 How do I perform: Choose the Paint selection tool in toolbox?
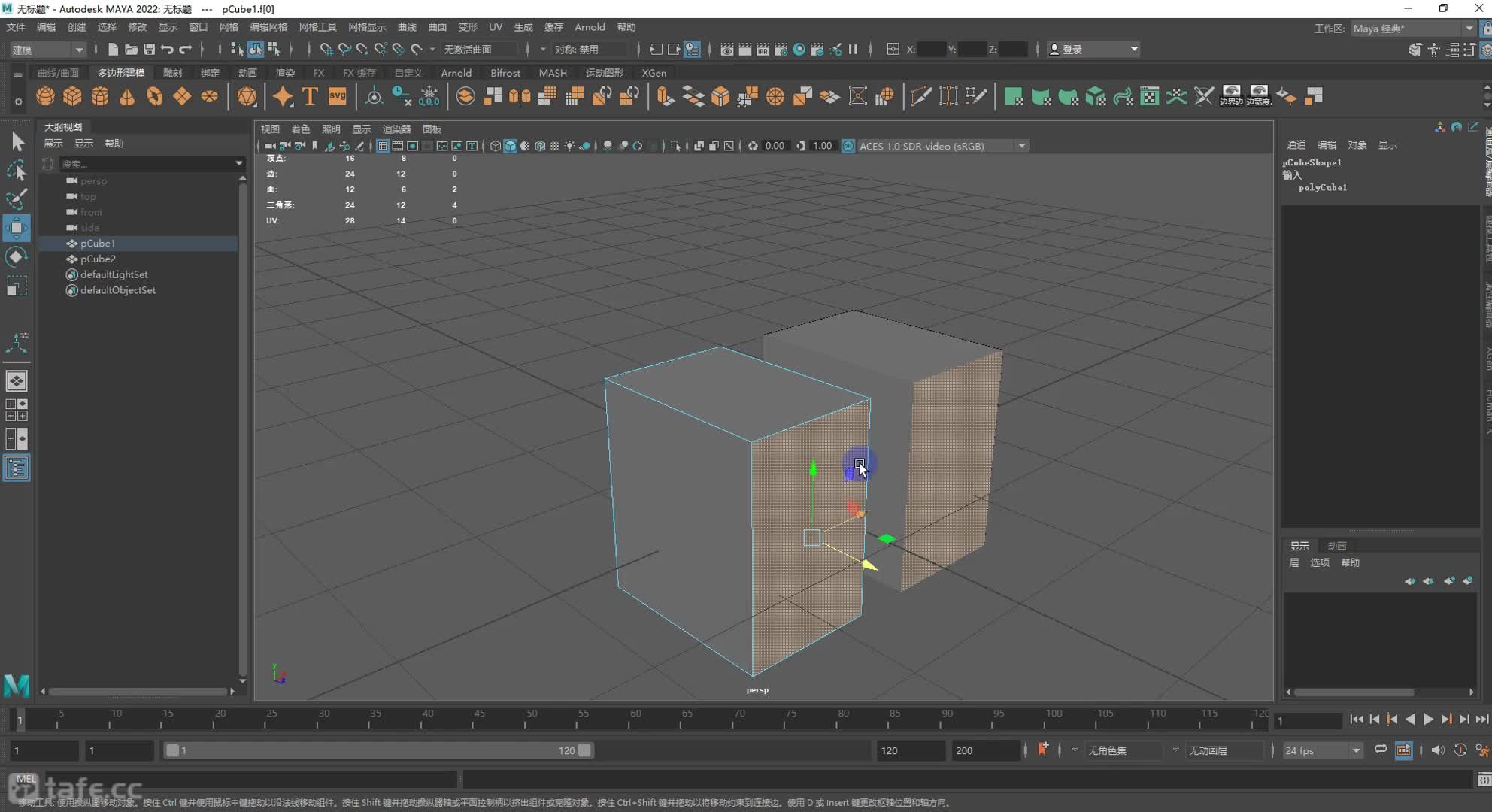click(17, 198)
